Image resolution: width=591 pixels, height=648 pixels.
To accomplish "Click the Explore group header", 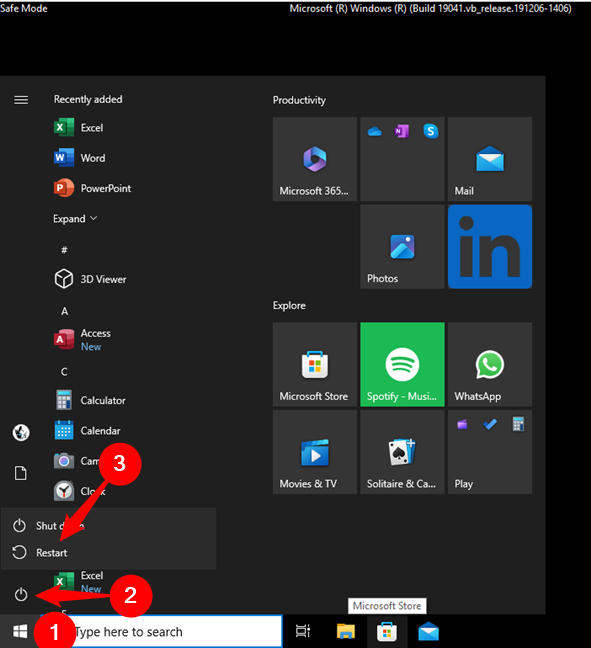I will 289,305.
